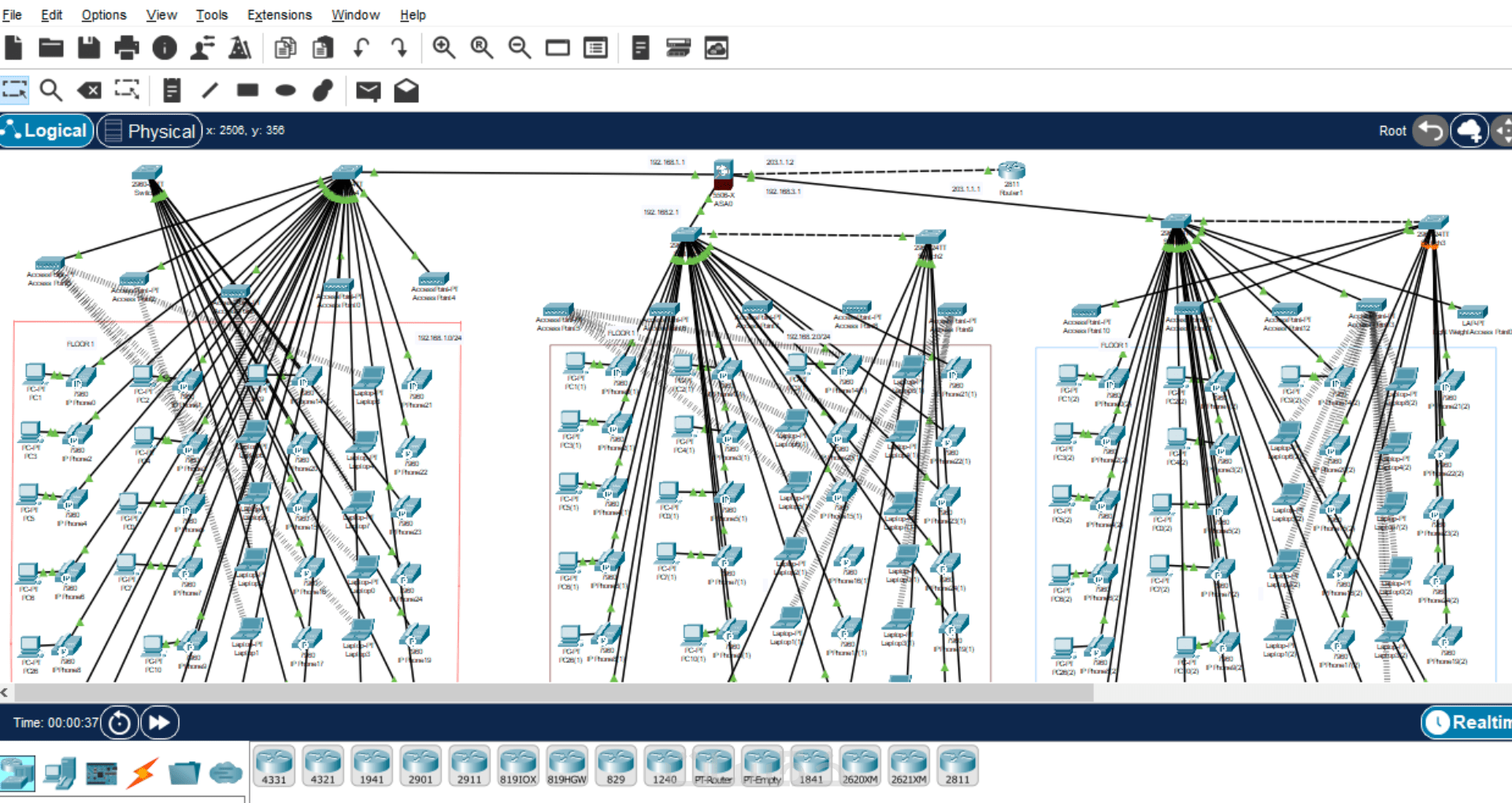1512x803 pixels.
Task: Create a new cluster with the cloud icon
Action: click(1469, 131)
